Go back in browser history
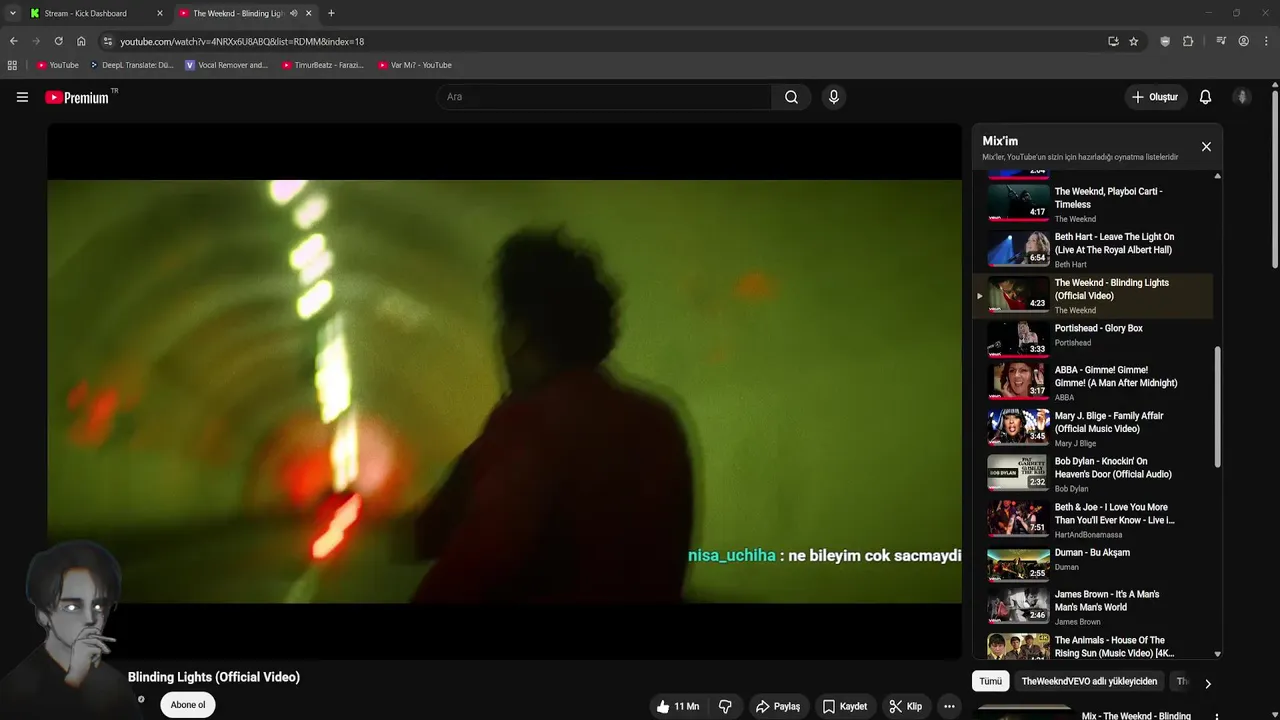 tap(13, 41)
